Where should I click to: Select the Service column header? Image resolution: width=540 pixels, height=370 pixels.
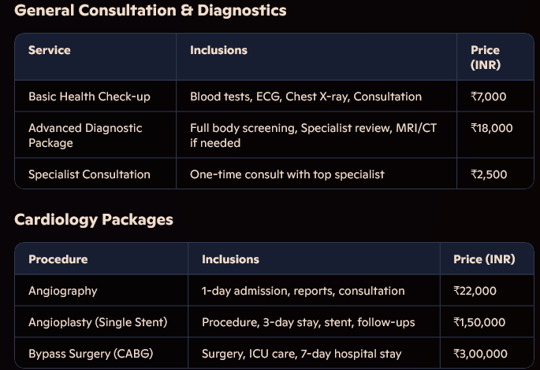49,50
